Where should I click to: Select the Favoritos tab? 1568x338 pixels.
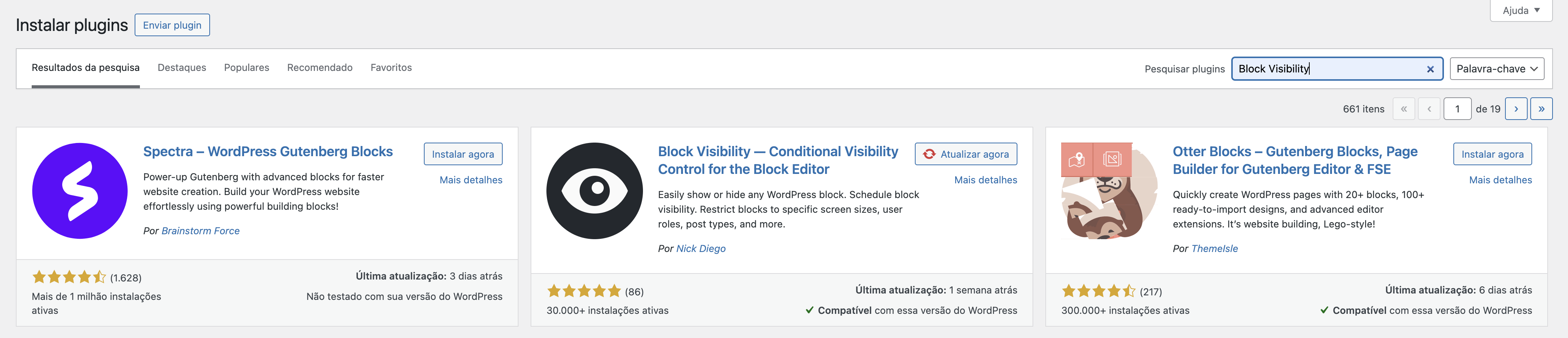[391, 68]
